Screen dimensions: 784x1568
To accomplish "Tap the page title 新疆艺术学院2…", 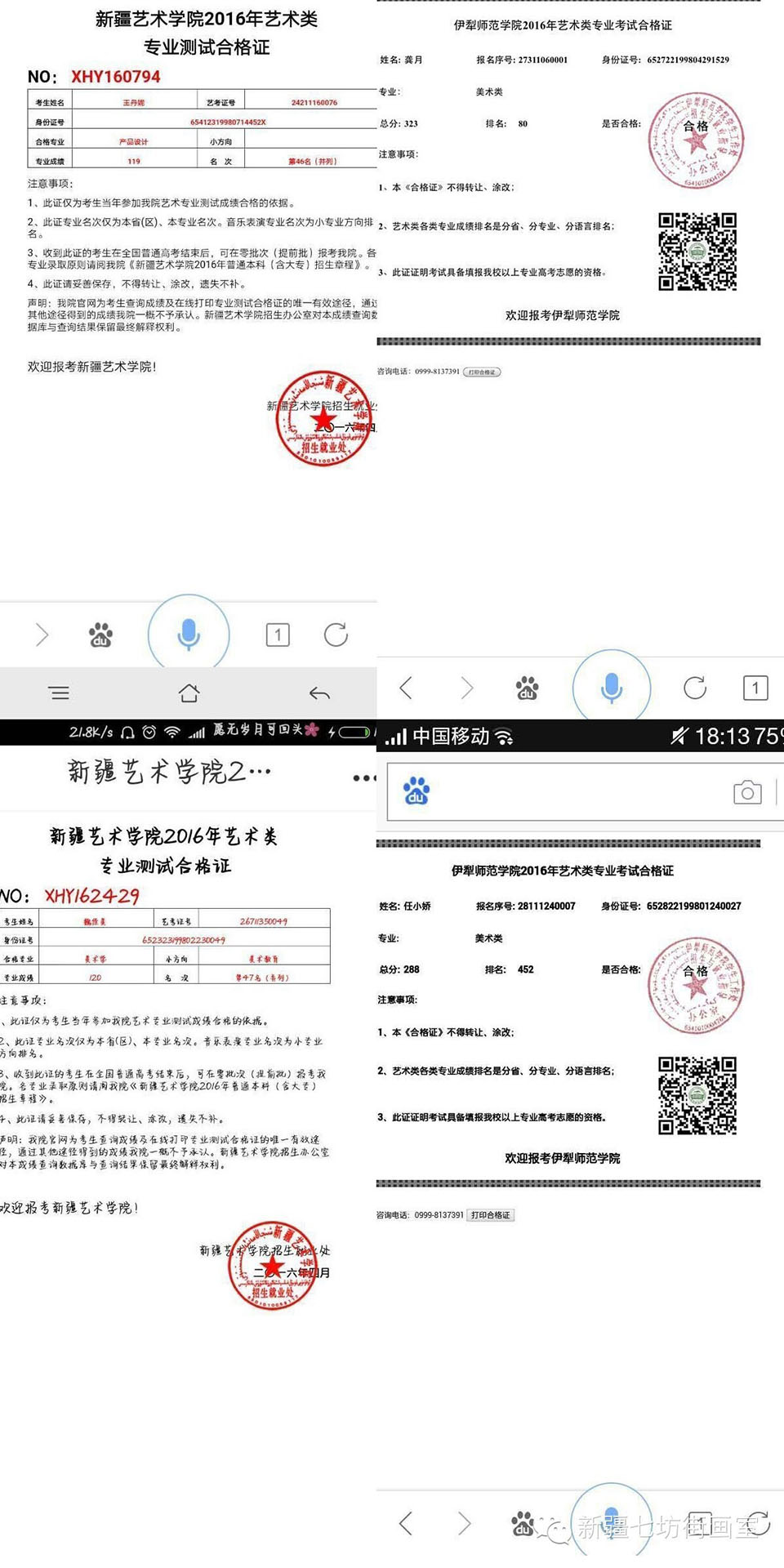I will pos(169,772).
